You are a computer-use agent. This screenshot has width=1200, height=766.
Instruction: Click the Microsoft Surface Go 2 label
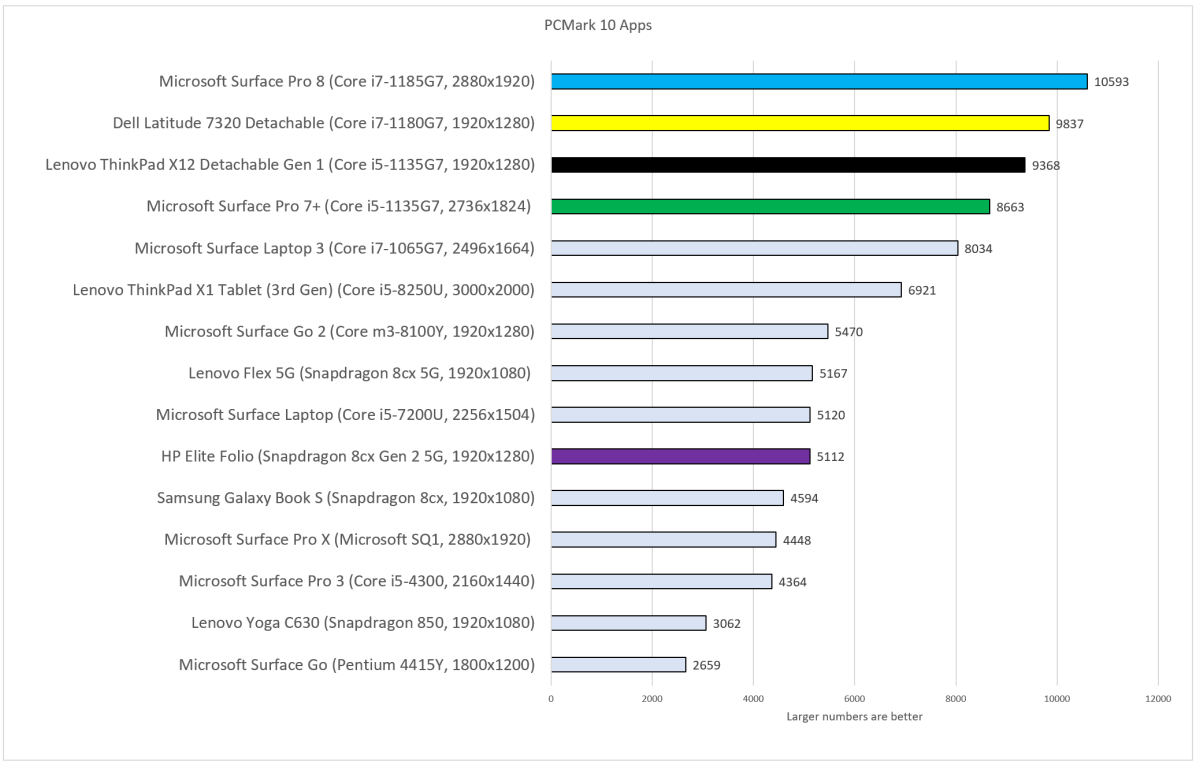(x=350, y=331)
